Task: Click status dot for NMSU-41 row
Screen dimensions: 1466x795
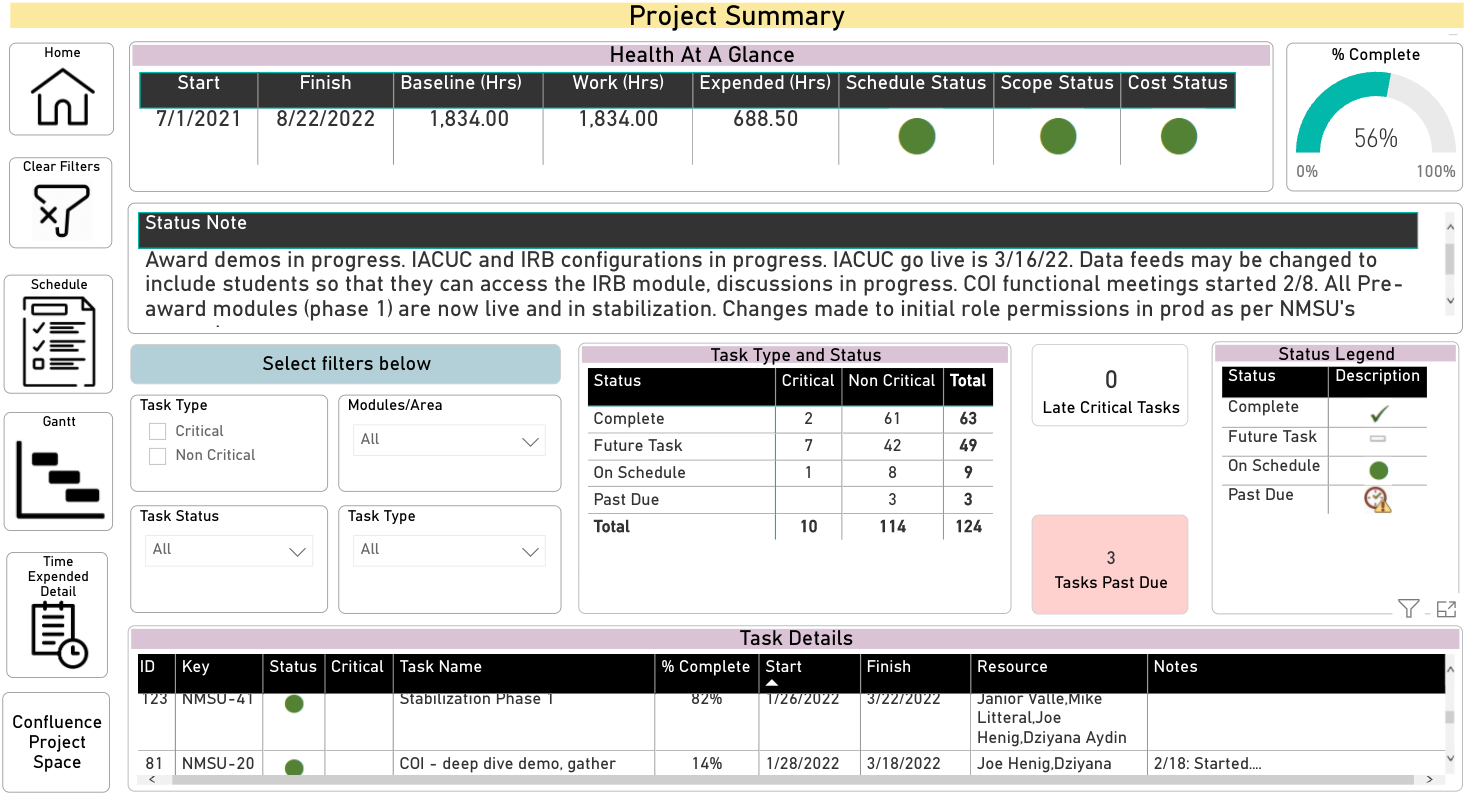Action: pyautogui.click(x=294, y=704)
